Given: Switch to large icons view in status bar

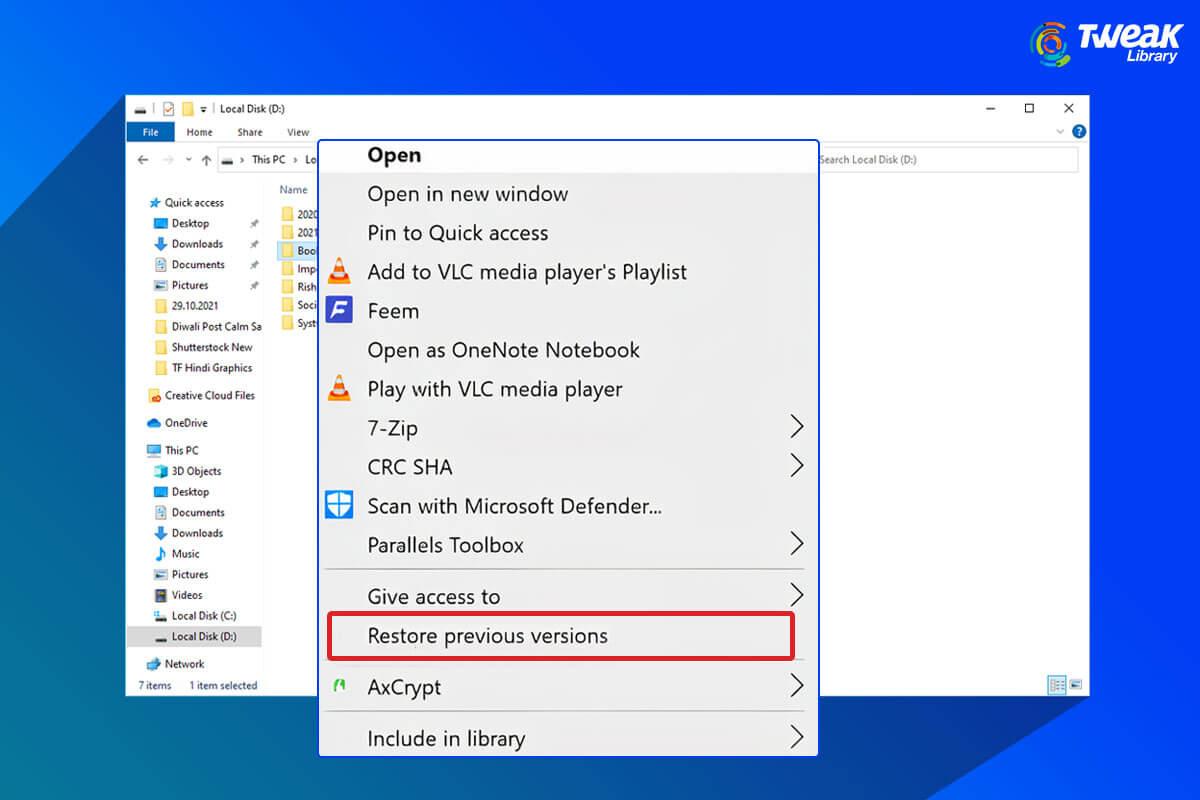Looking at the screenshot, I should coord(1076,685).
